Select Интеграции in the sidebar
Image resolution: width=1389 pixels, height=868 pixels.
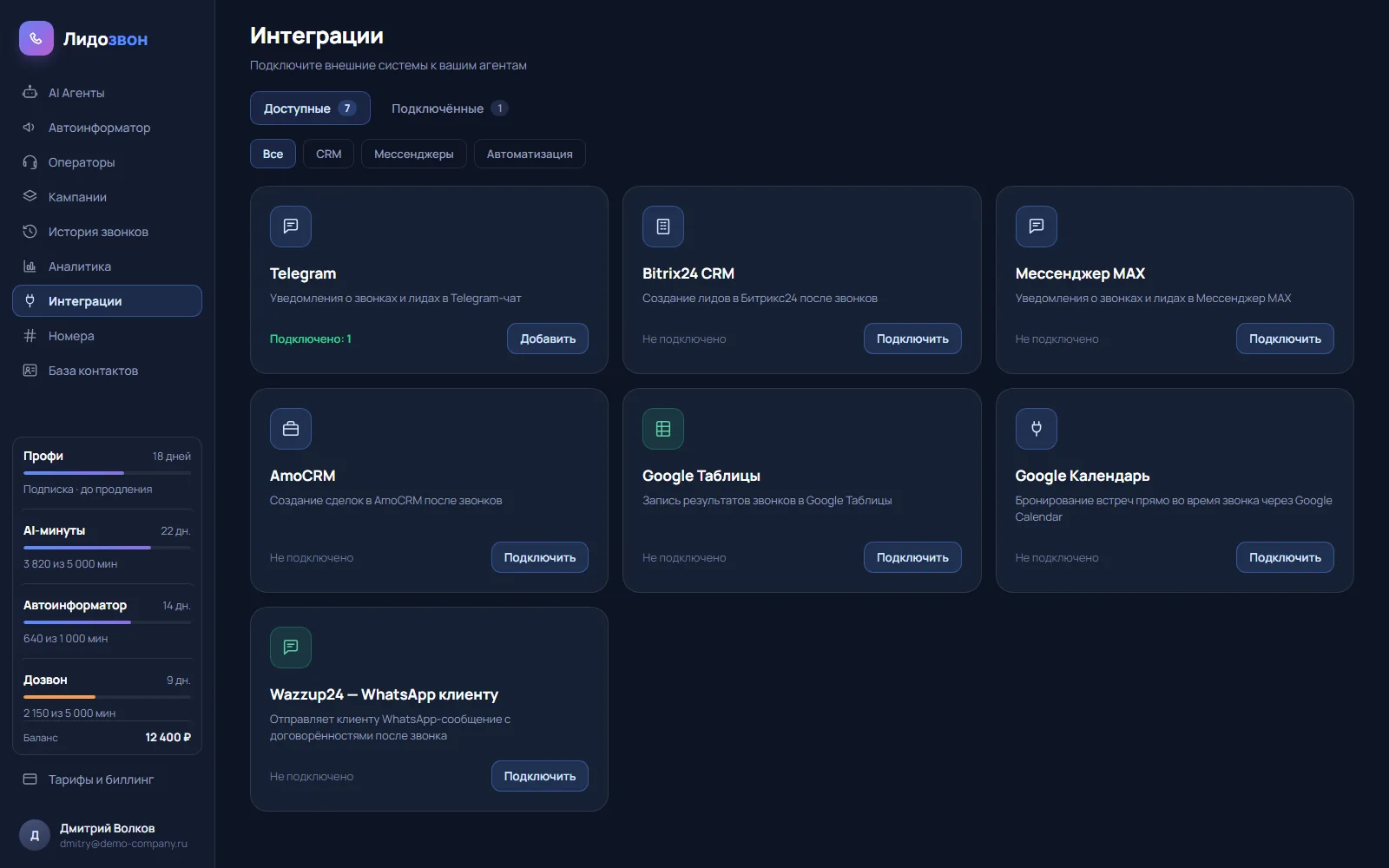coord(107,300)
